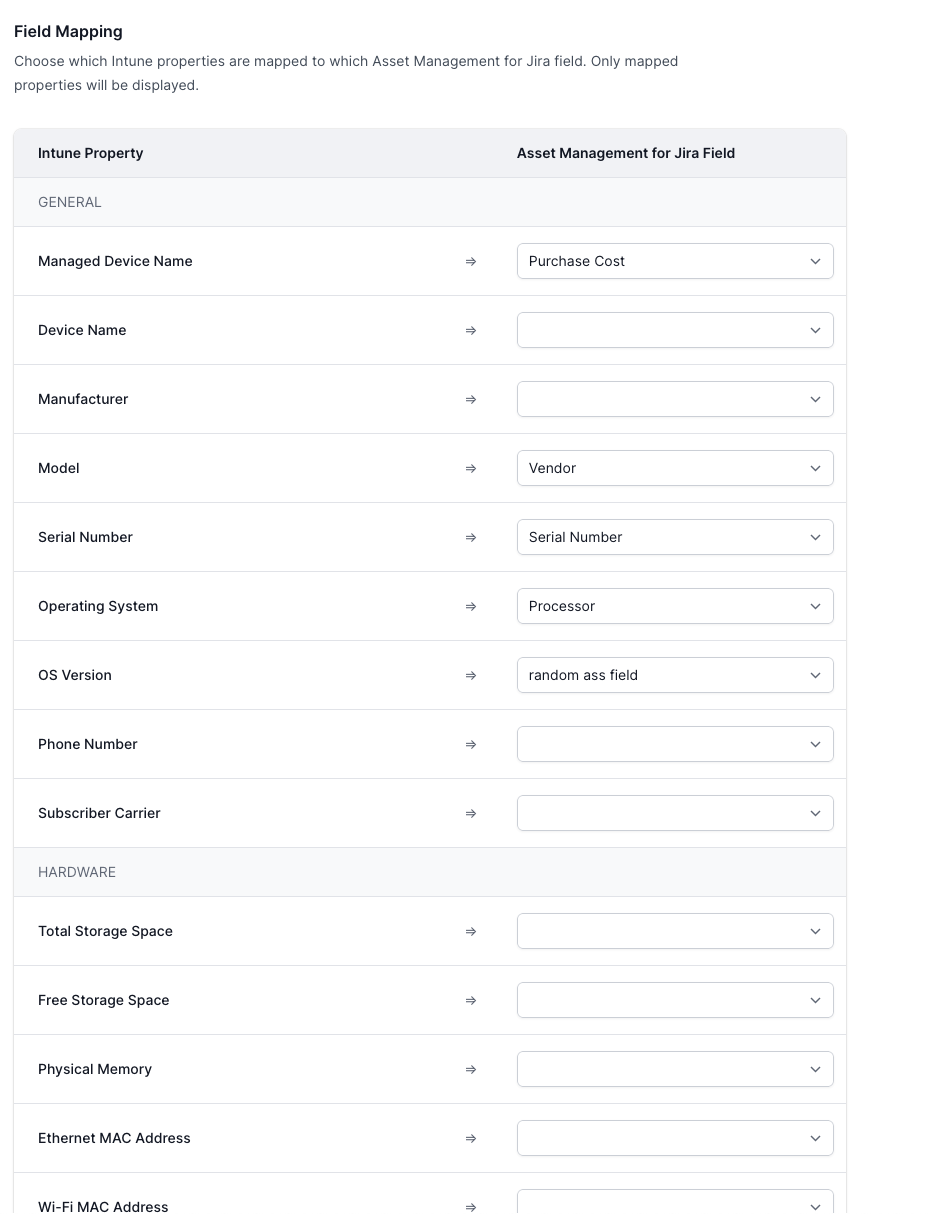Click the mapping arrow next to Serial Number
This screenshot has height=1214, width=928.
coord(470,537)
